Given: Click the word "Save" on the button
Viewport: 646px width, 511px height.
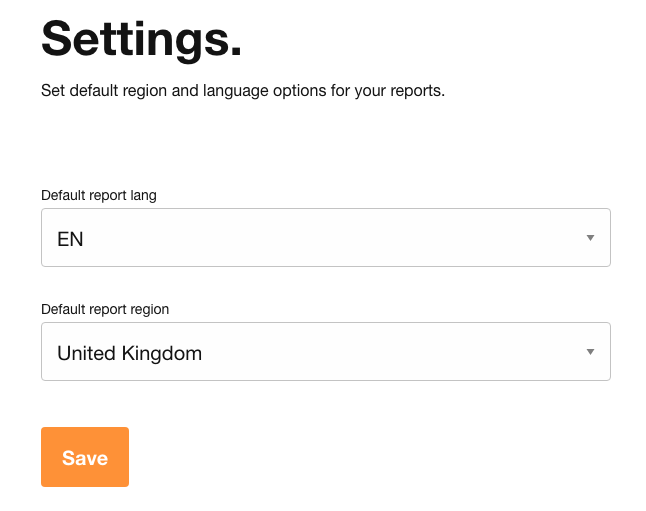Looking at the screenshot, I should pos(85,458).
